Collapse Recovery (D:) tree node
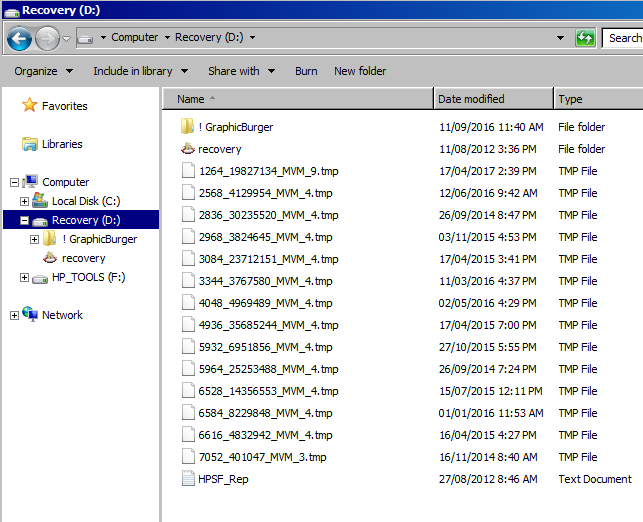This screenshot has width=643, height=522. tap(24, 221)
